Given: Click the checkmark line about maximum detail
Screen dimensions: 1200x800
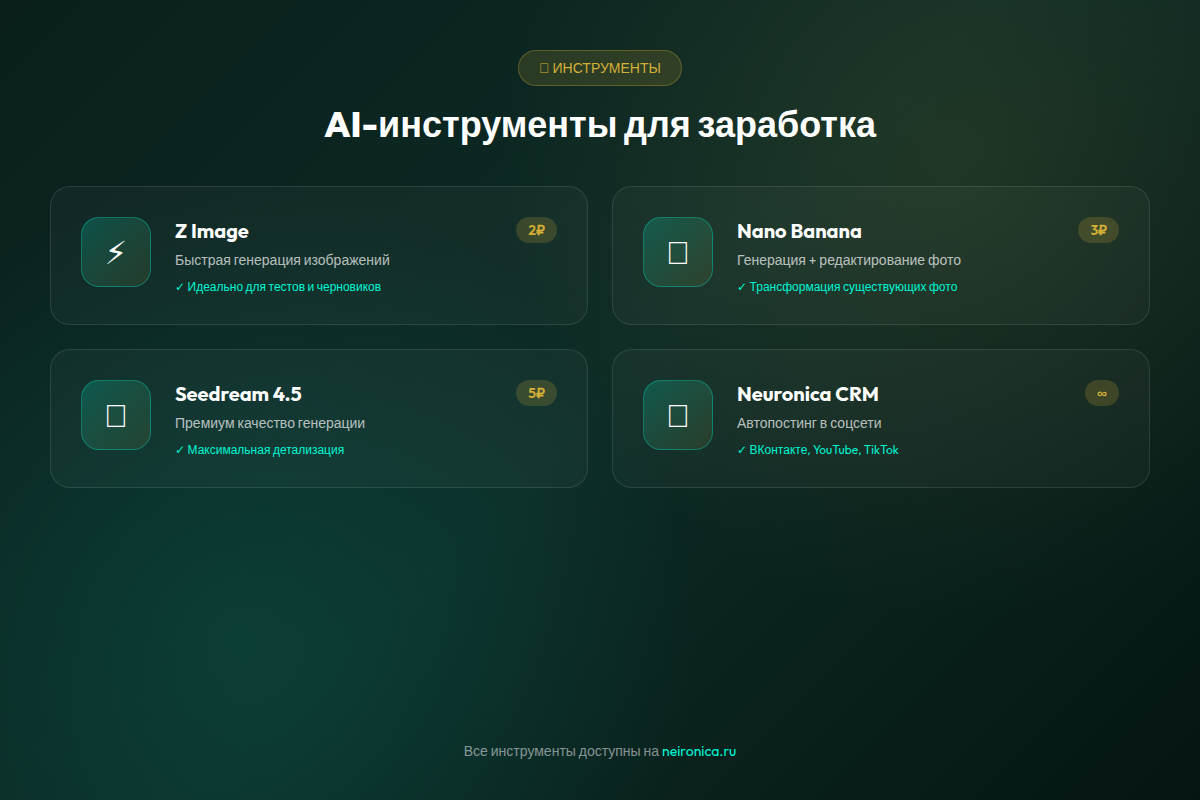Looking at the screenshot, I should [x=259, y=449].
